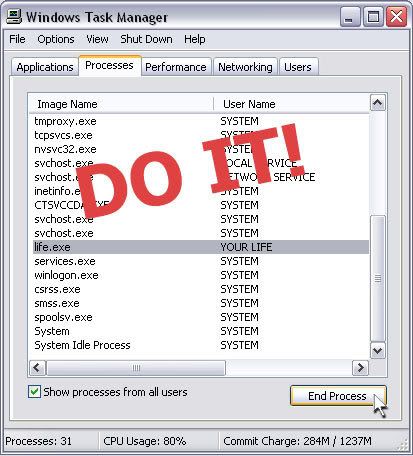Viewport: 413px width, 456px height.
Task: Maximize the Task Manager window
Action: pos(373,17)
